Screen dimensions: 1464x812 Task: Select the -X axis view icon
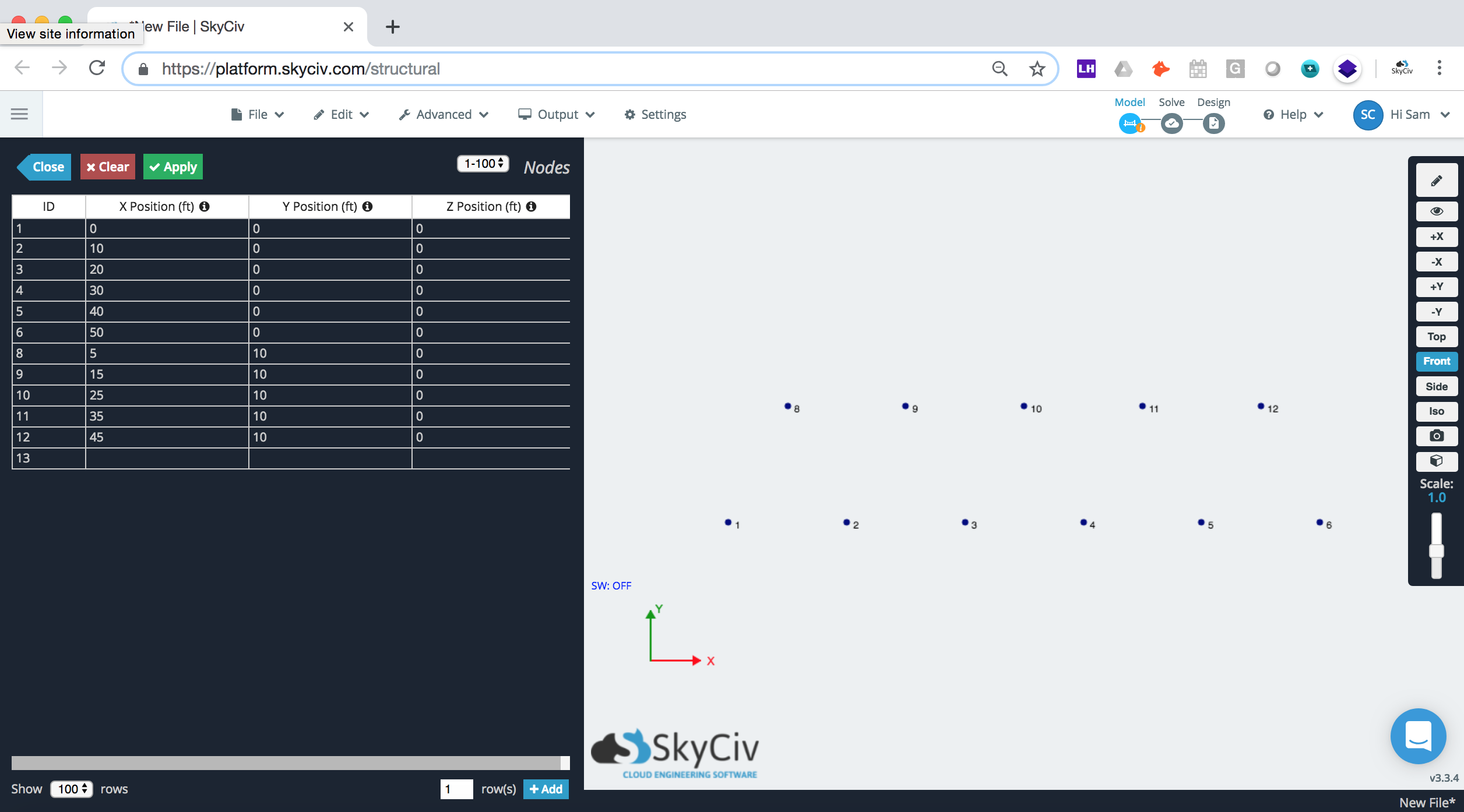(1436, 261)
